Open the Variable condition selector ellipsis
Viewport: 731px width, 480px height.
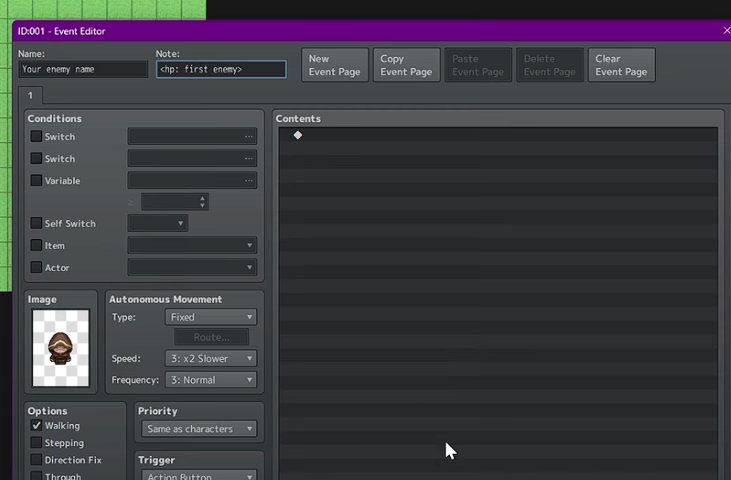[x=248, y=181]
